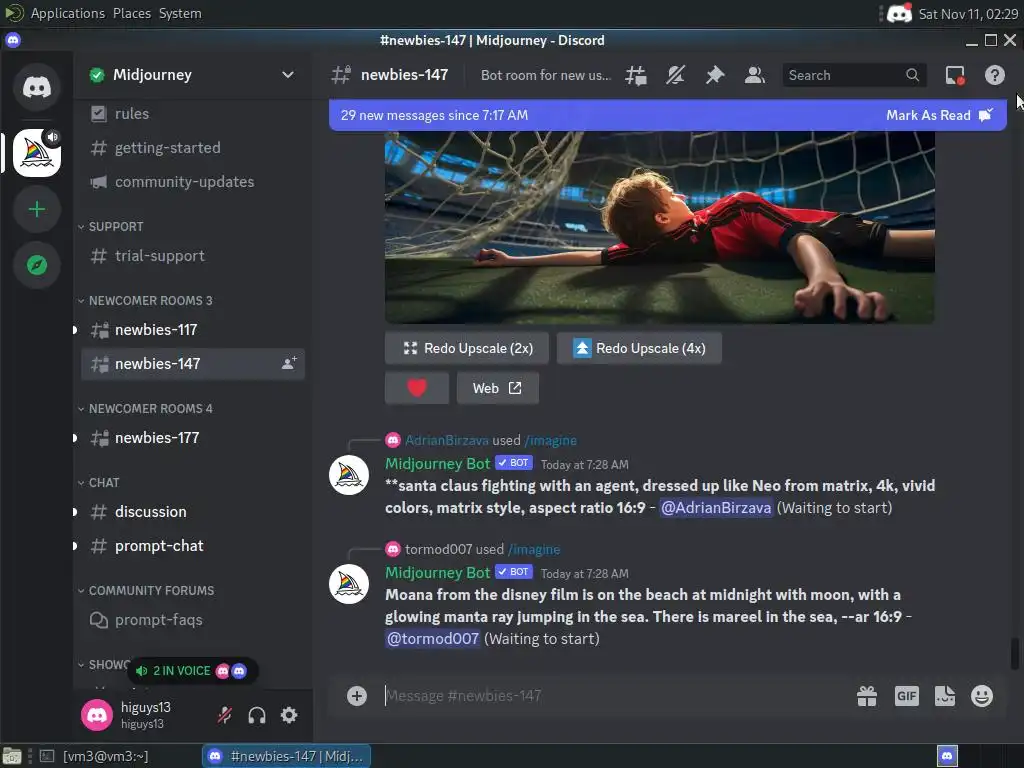Open the Inbox icon in header
Viewport: 1024px width, 768px height.
tap(955, 75)
